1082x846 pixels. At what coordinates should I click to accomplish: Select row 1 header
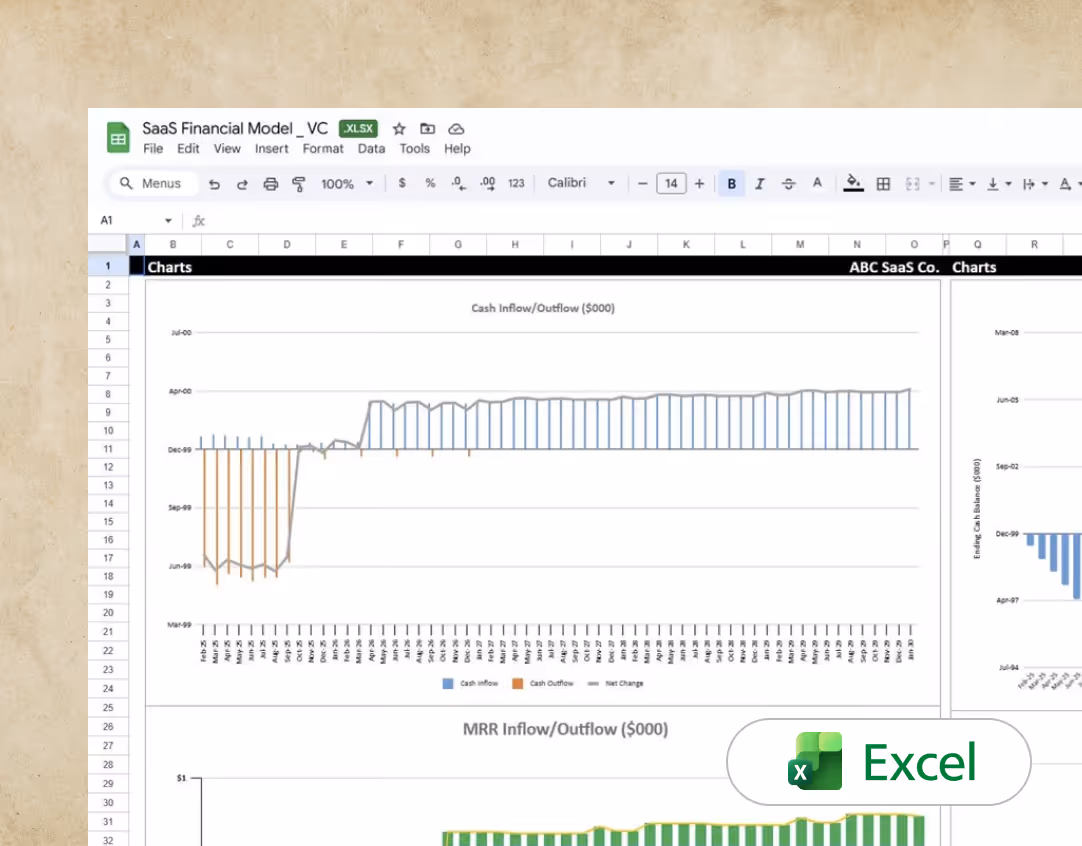pyautogui.click(x=108, y=266)
